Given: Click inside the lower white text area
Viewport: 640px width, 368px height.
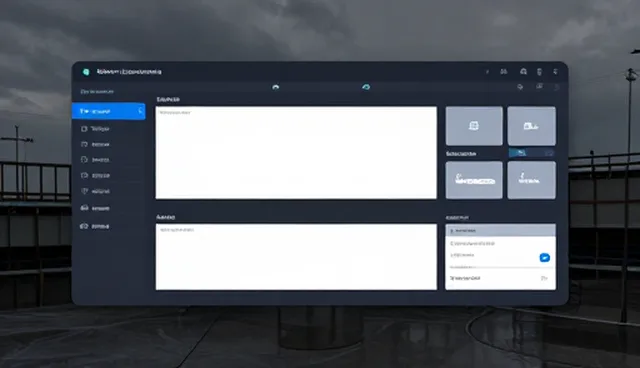Looking at the screenshot, I should [x=296, y=257].
